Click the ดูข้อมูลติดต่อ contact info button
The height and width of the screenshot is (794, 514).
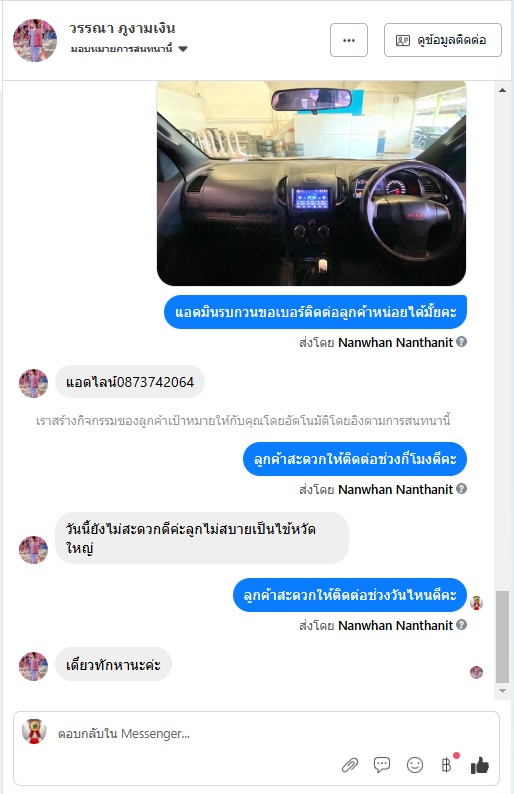point(443,40)
